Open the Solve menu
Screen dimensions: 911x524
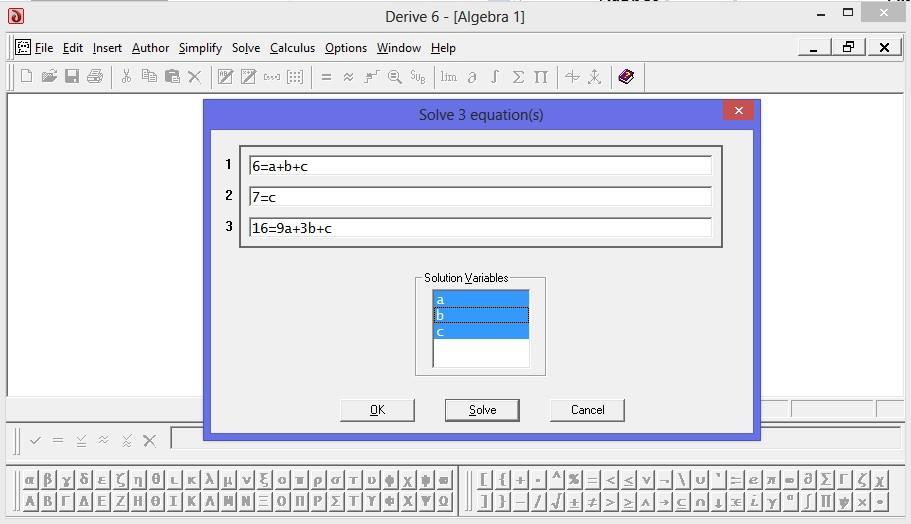(246, 48)
